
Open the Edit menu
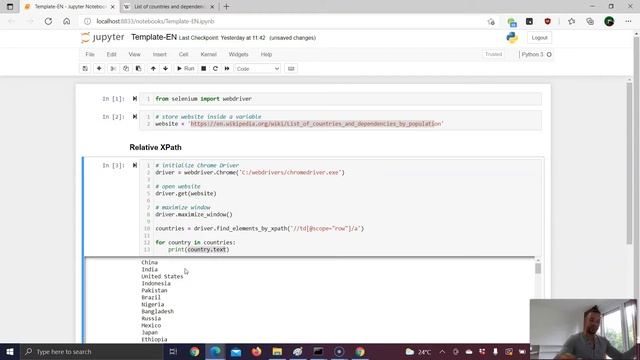coord(111,54)
